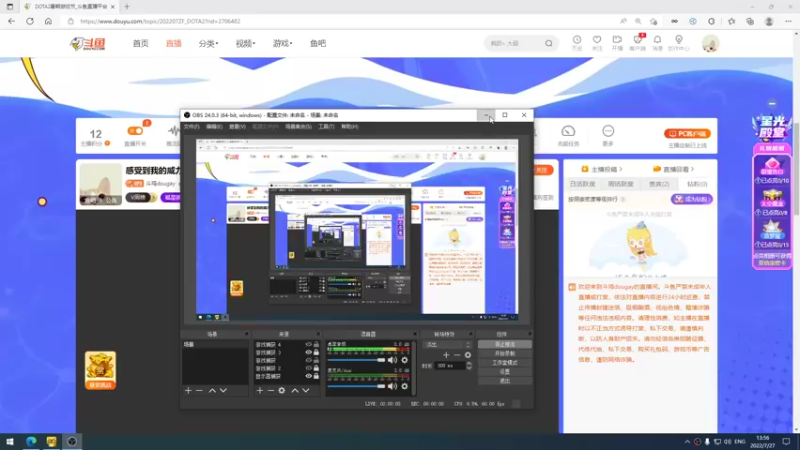Open the Douyu user avatar
Viewport: 800px width, 450px height.
click(x=710, y=43)
